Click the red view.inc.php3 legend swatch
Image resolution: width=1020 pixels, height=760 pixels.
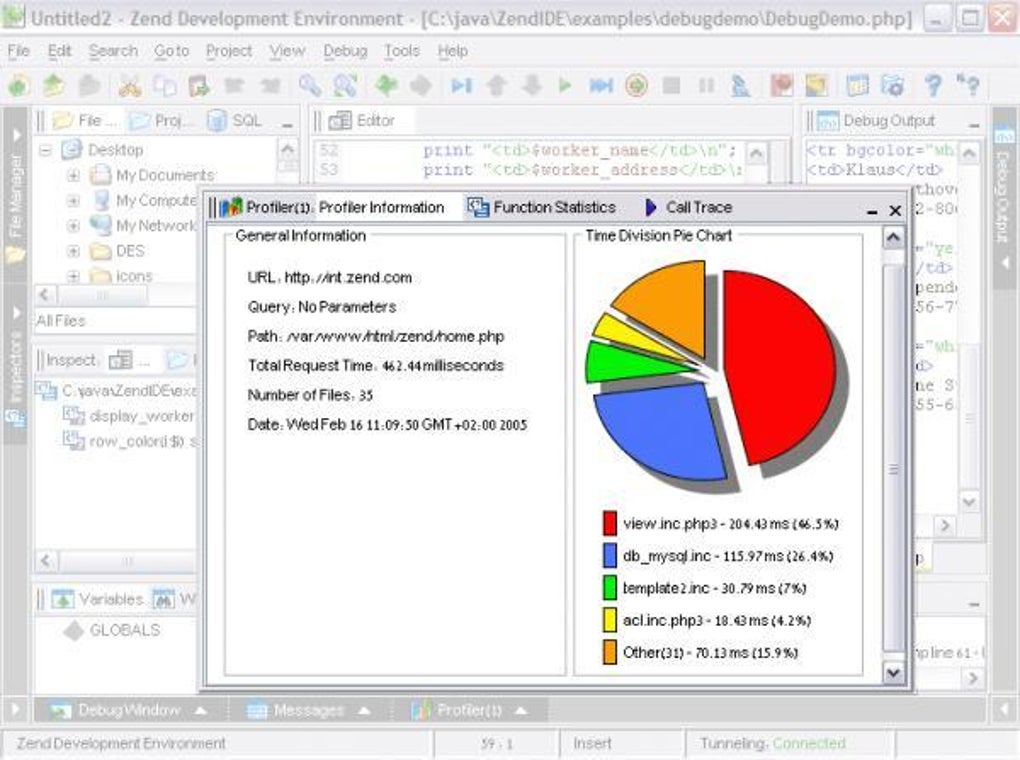click(x=610, y=524)
